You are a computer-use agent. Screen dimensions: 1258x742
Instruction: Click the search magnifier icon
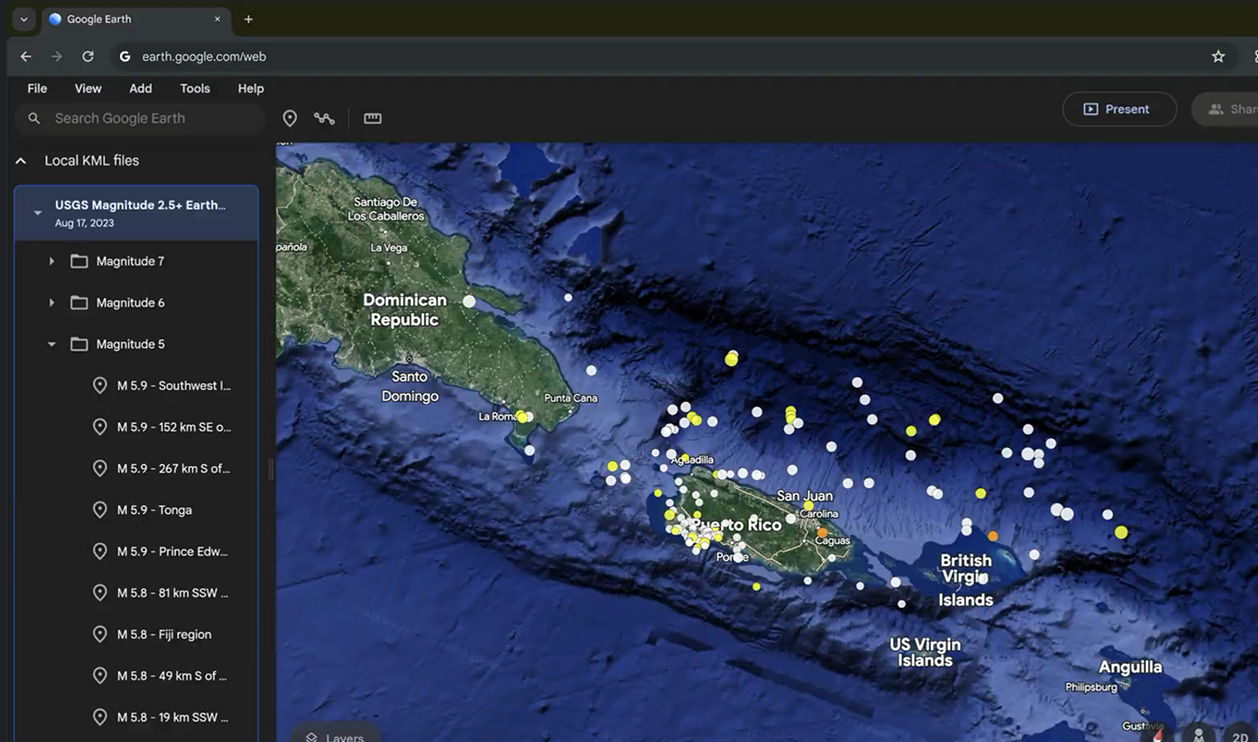tap(34, 118)
